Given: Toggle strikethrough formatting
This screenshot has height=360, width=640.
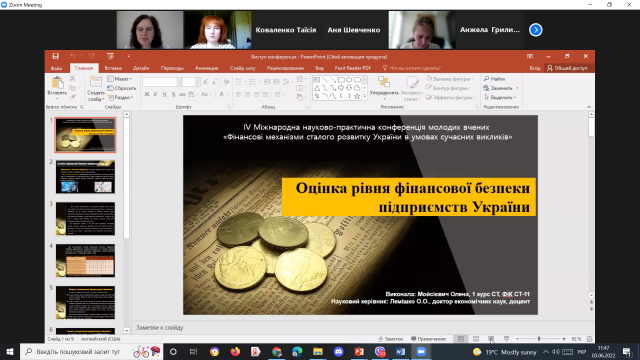Looking at the screenshot, I should (182, 94).
